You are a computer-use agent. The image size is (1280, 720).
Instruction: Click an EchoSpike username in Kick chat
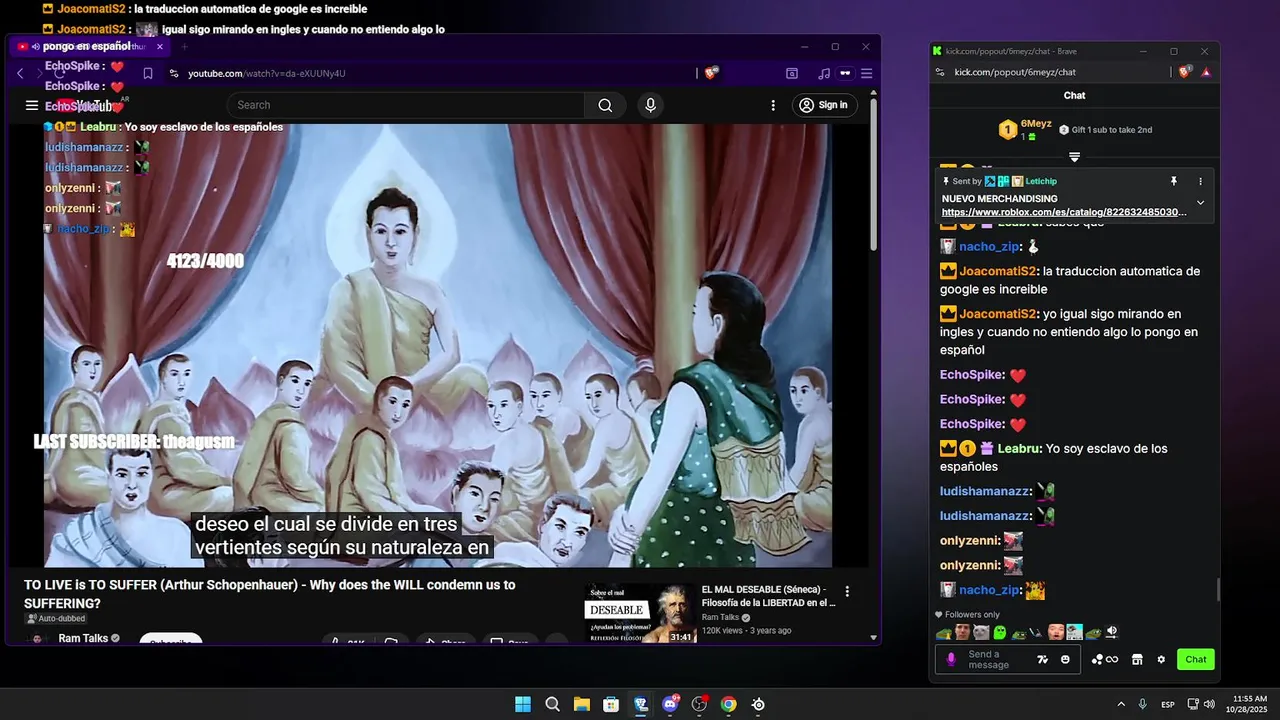(970, 375)
